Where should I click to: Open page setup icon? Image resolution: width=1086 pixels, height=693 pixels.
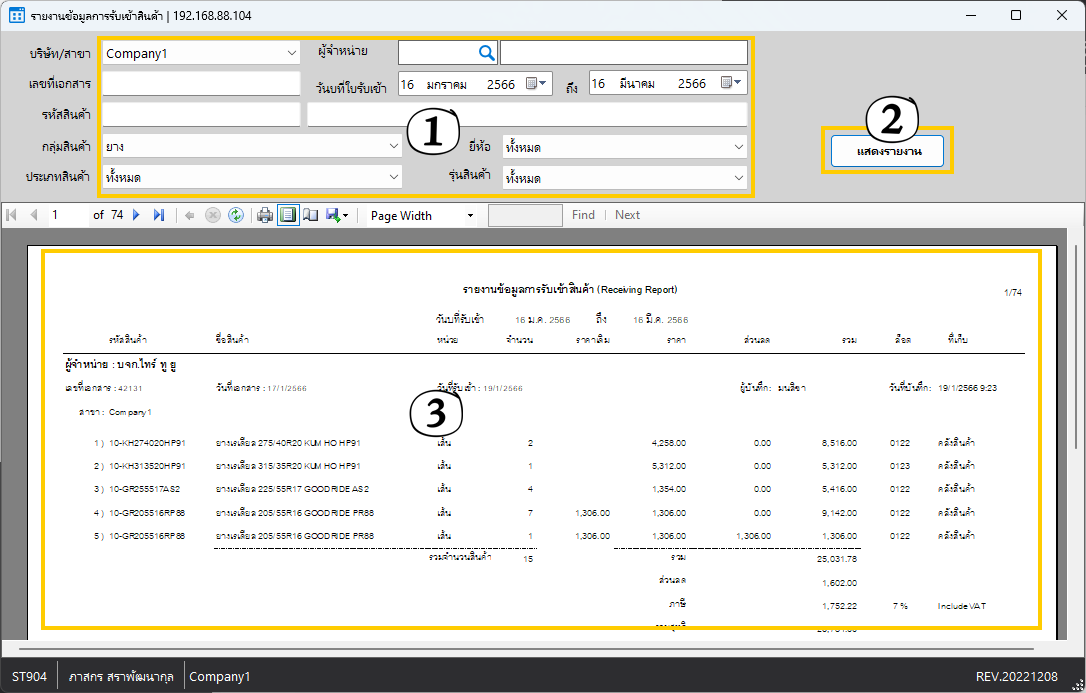coord(311,215)
